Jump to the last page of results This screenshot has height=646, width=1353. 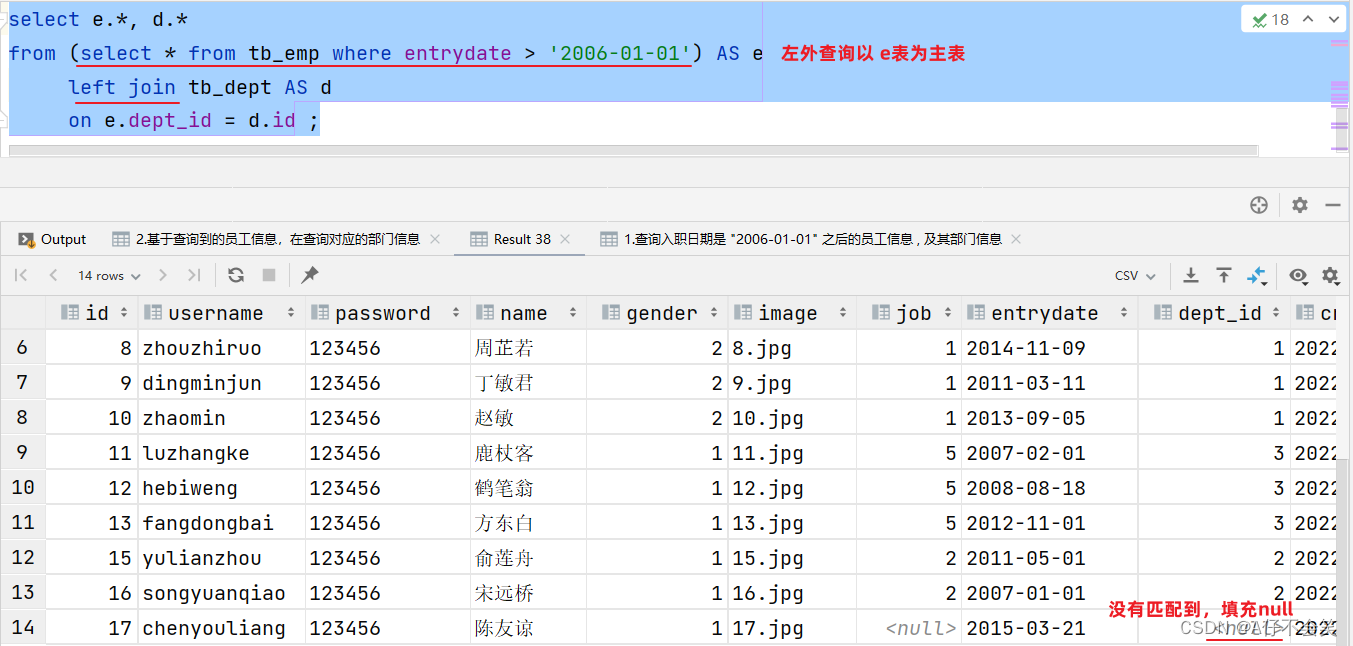coord(192,276)
